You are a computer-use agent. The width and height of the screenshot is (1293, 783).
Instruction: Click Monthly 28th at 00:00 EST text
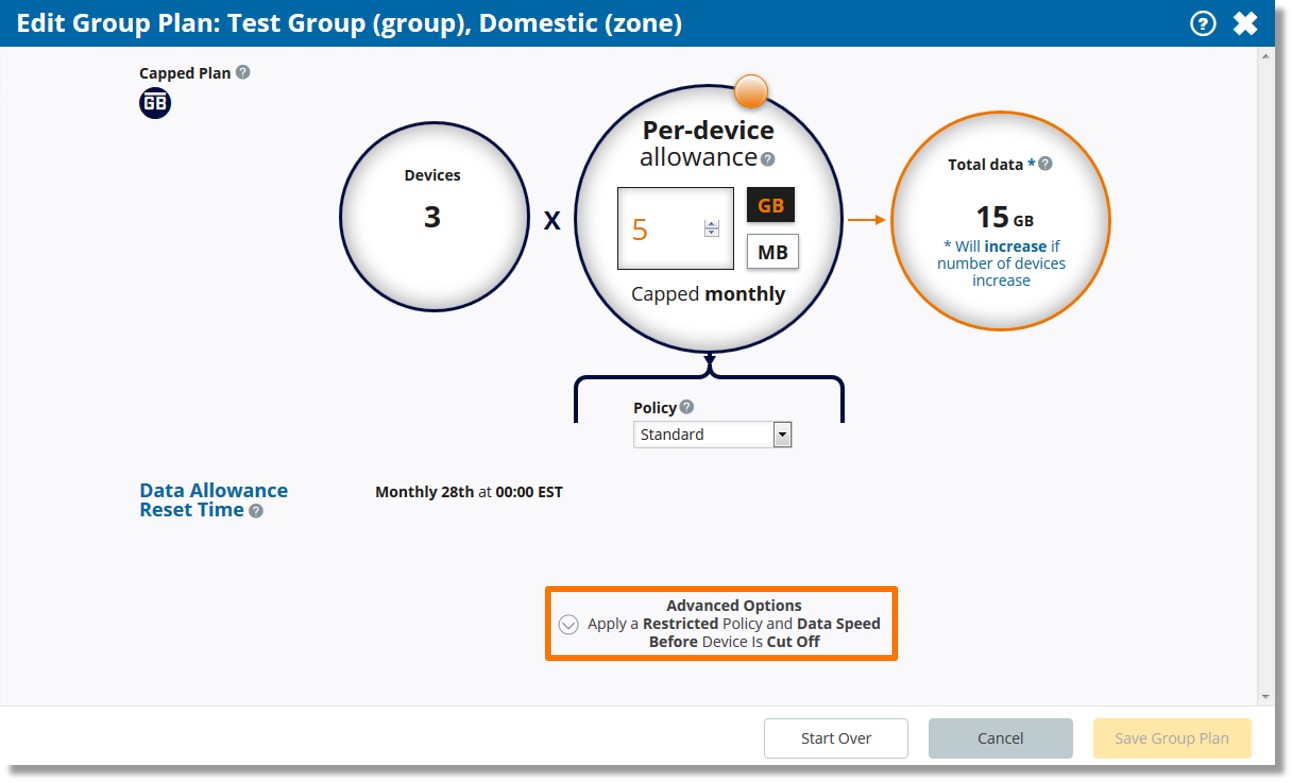(469, 492)
